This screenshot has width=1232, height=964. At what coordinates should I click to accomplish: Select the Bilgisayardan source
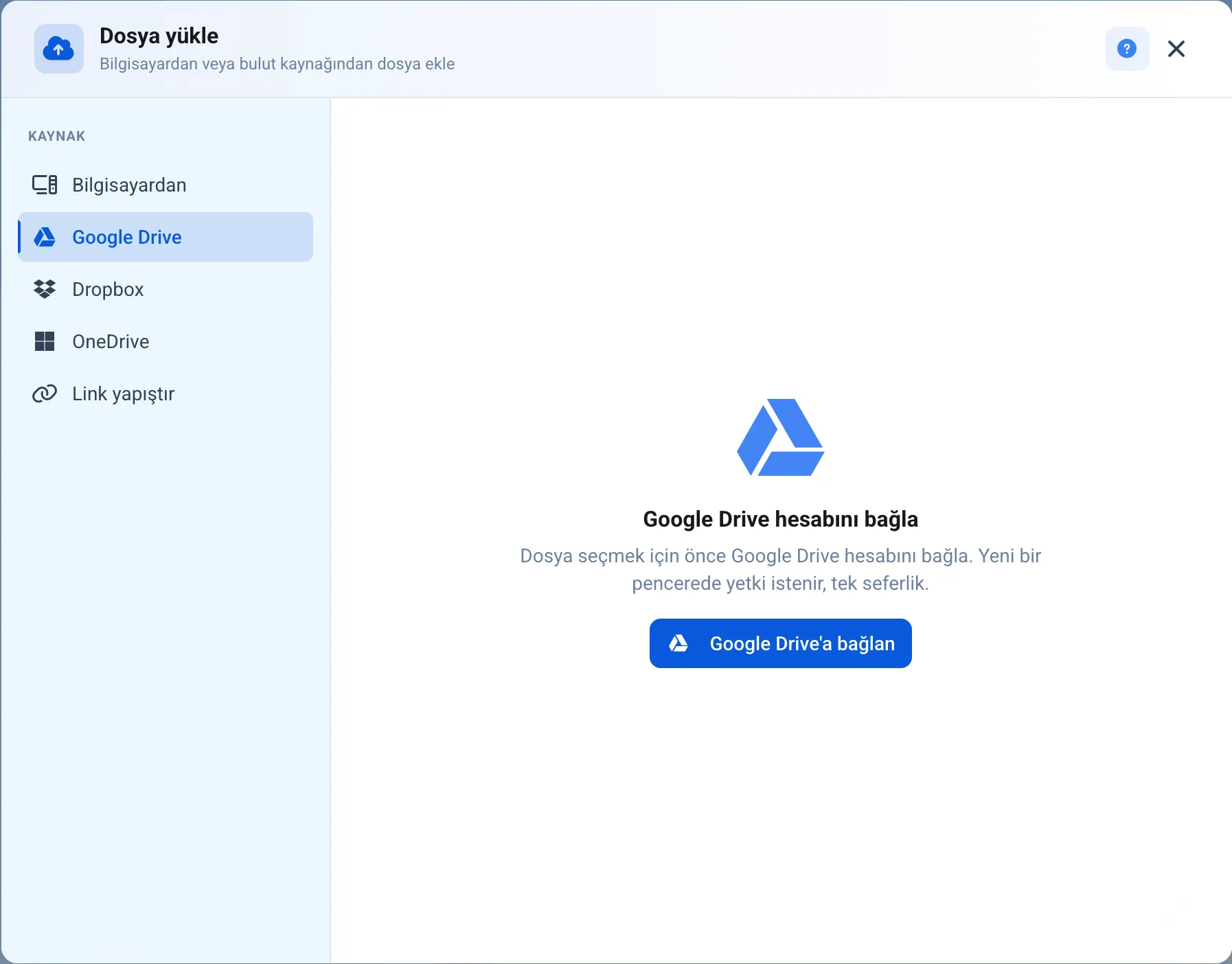point(166,185)
